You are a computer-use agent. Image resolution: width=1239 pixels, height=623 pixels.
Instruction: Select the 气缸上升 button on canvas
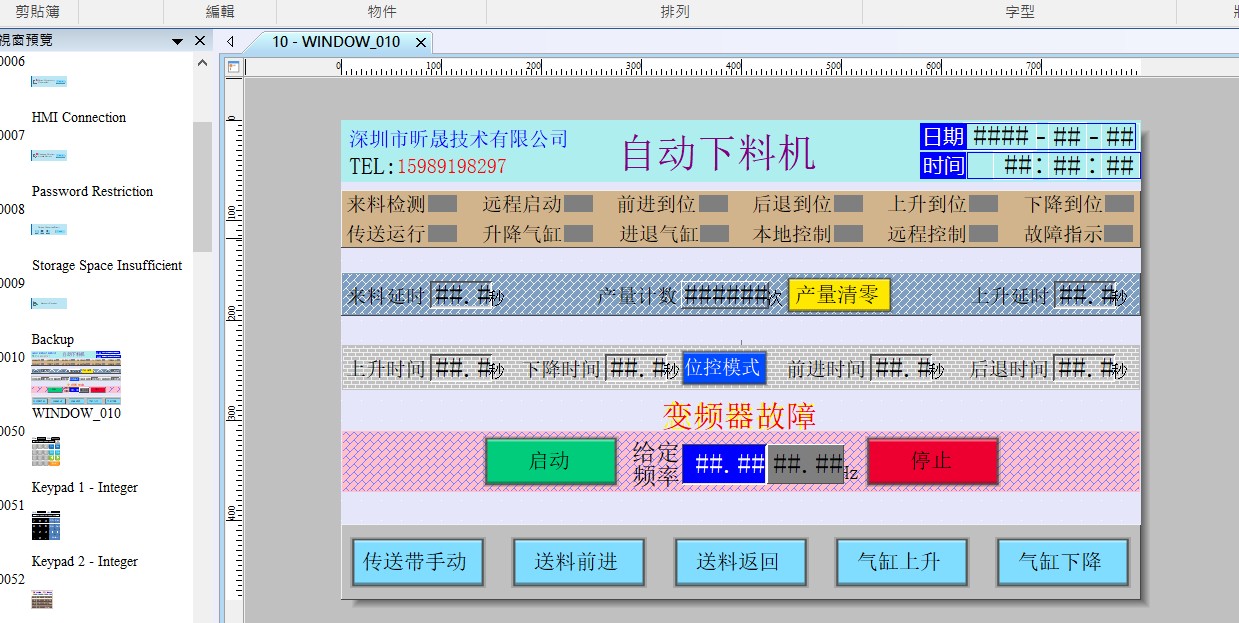(901, 562)
